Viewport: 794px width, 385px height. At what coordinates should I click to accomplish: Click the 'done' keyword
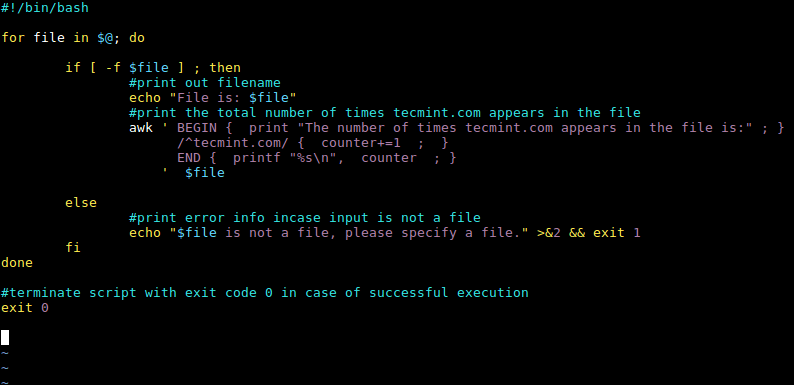[x=17, y=263]
